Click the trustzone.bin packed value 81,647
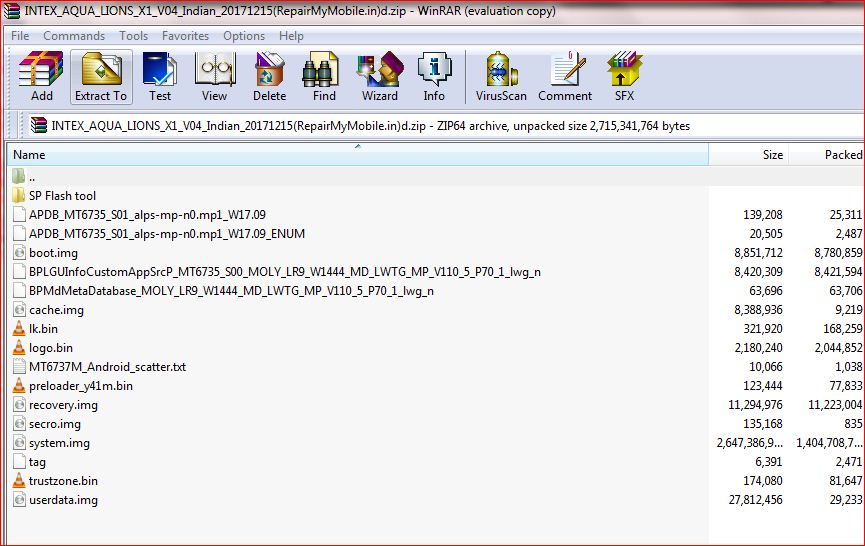The height and width of the screenshot is (546, 865). pyautogui.click(x=846, y=481)
